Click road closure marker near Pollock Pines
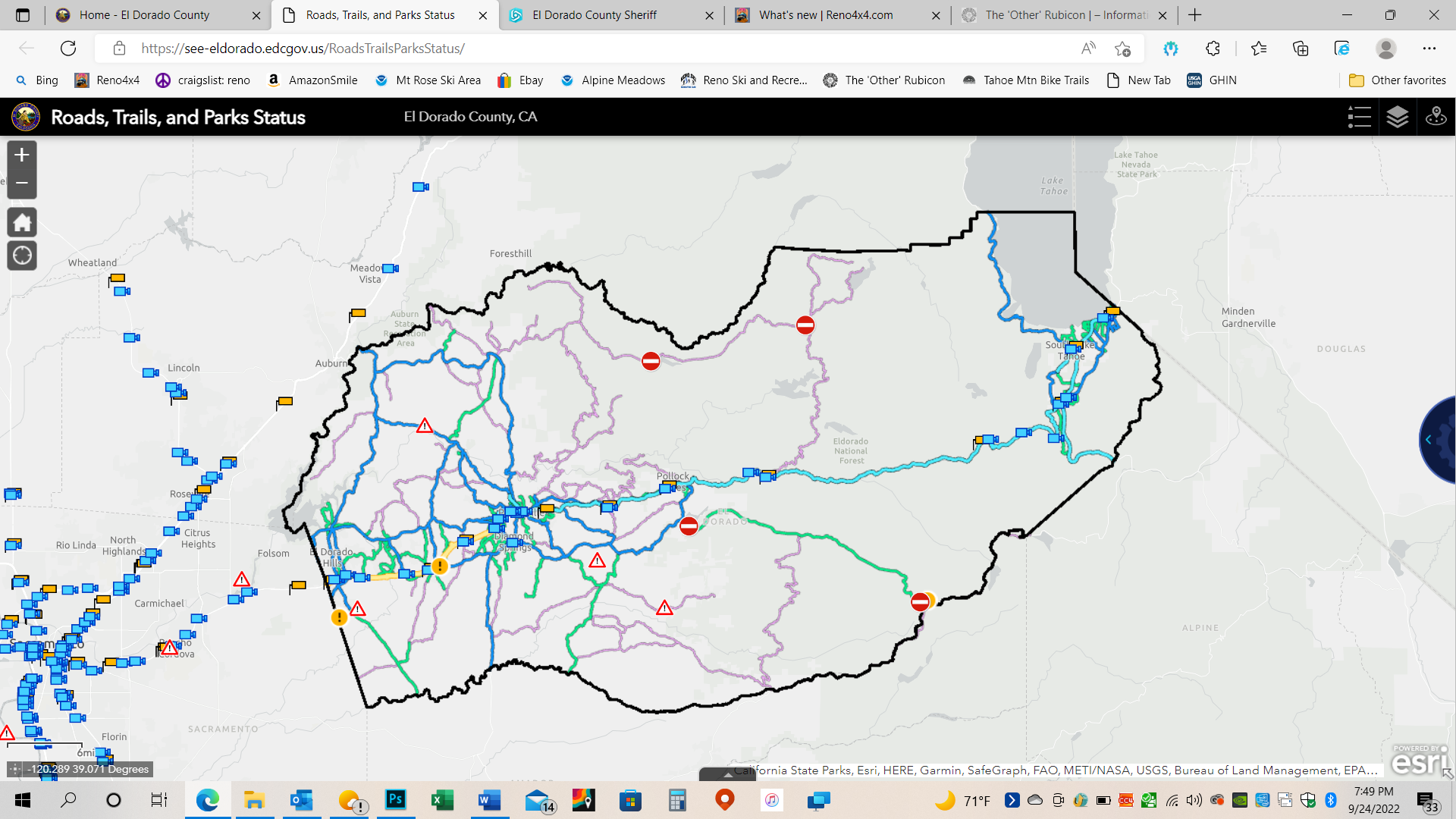Screen dimensions: 1456x819 [x=689, y=526]
